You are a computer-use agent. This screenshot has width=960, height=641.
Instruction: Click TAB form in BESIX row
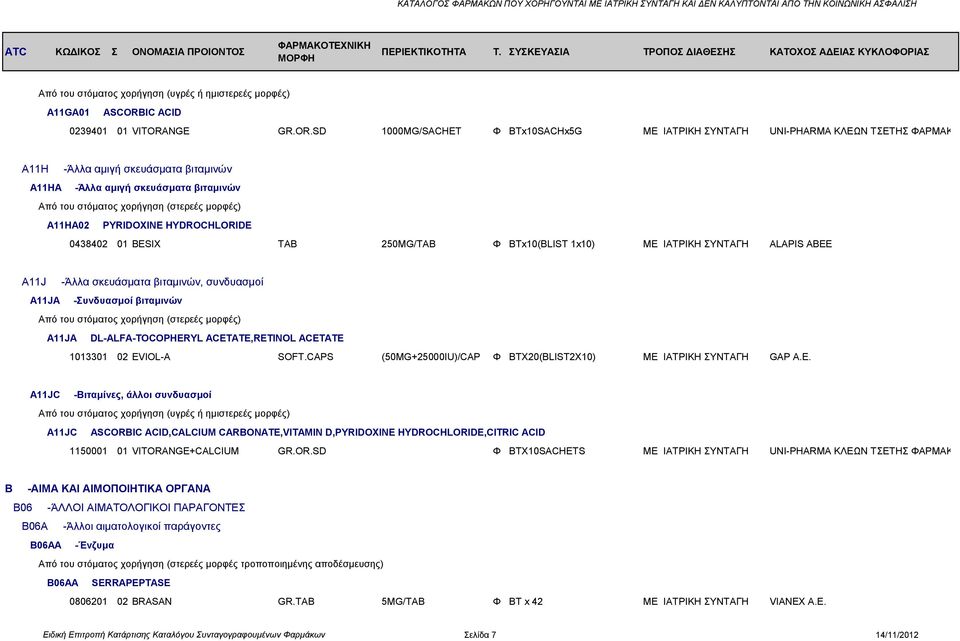coord(287,244)
